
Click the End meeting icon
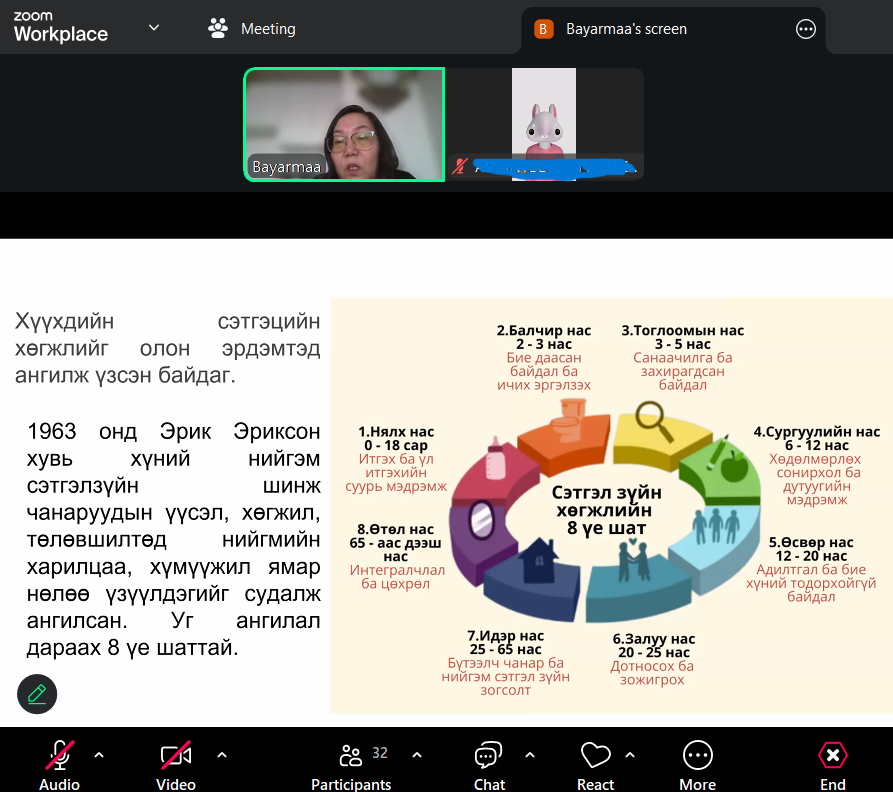click(x=832, y=765)
